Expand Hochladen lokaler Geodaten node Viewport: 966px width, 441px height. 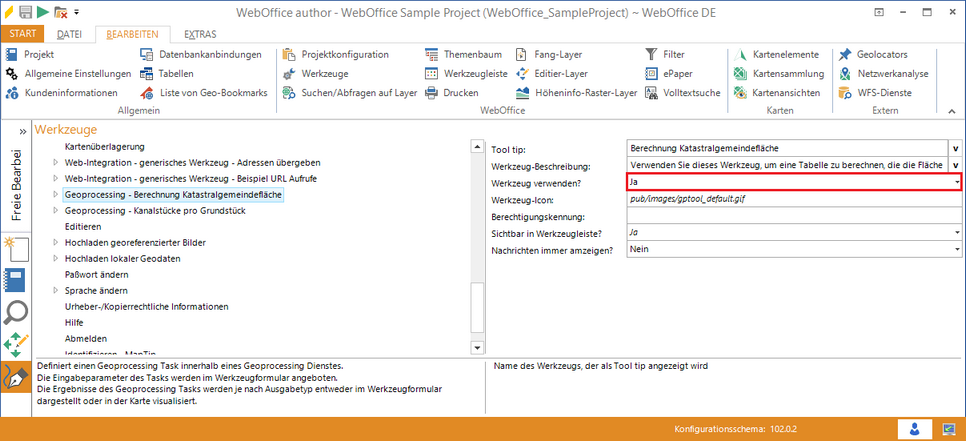pyautogui.click(x=55, y=259)
